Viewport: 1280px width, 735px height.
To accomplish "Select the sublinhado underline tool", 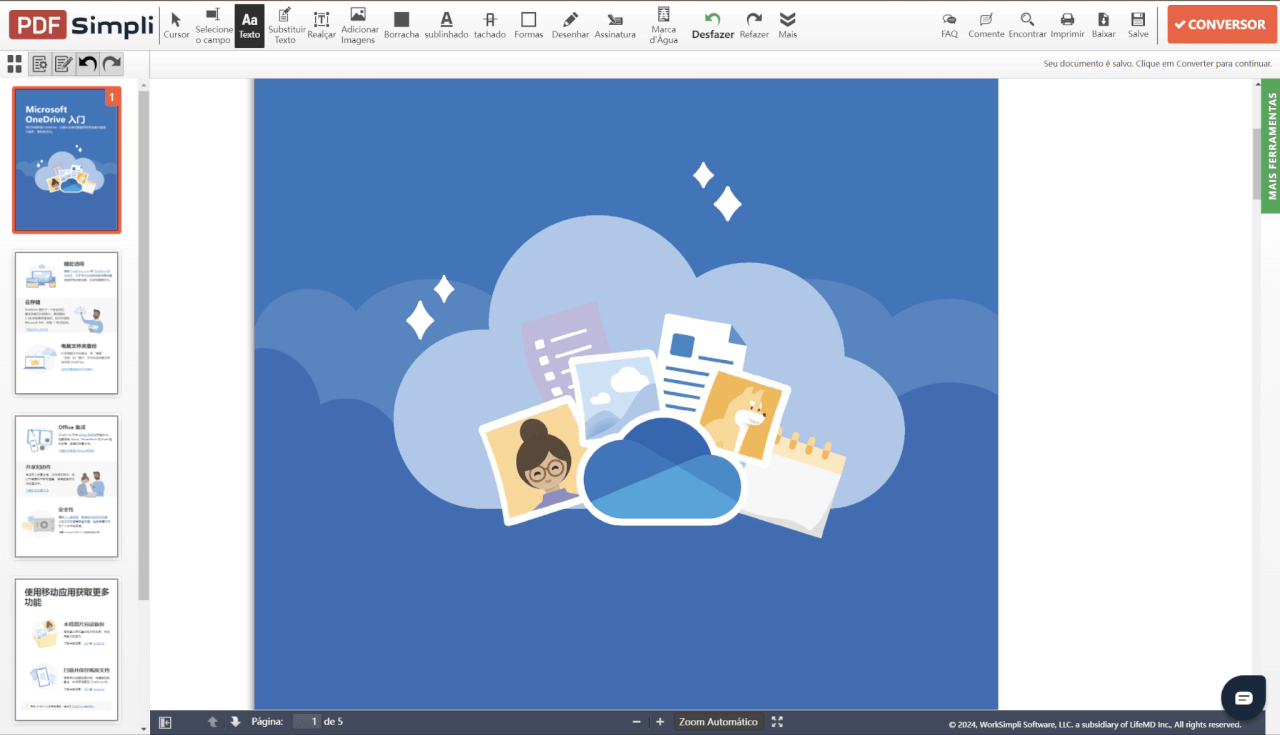I will coord(446,25).
